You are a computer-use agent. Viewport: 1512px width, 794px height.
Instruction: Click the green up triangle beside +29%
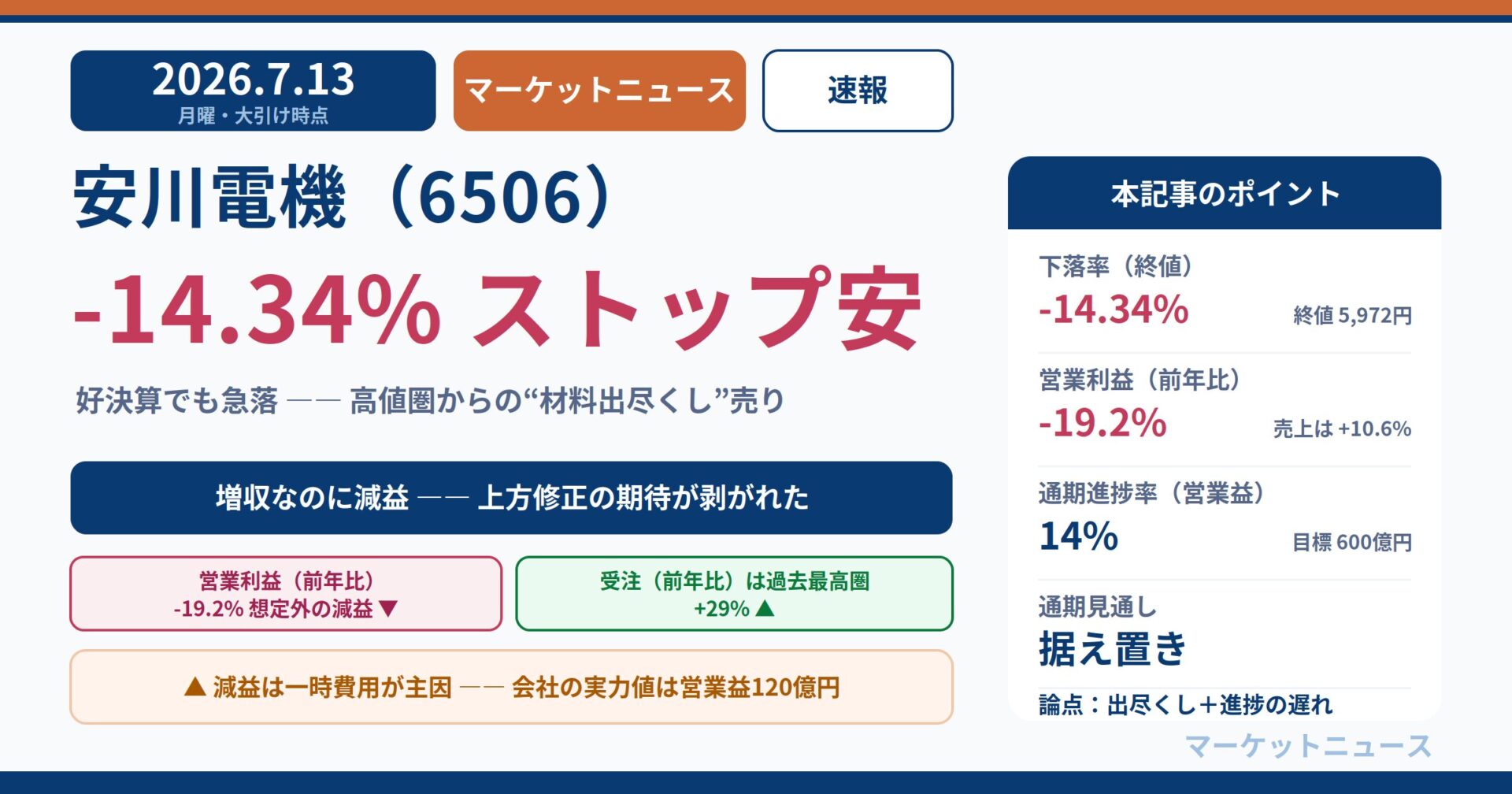tap(765, 608)
